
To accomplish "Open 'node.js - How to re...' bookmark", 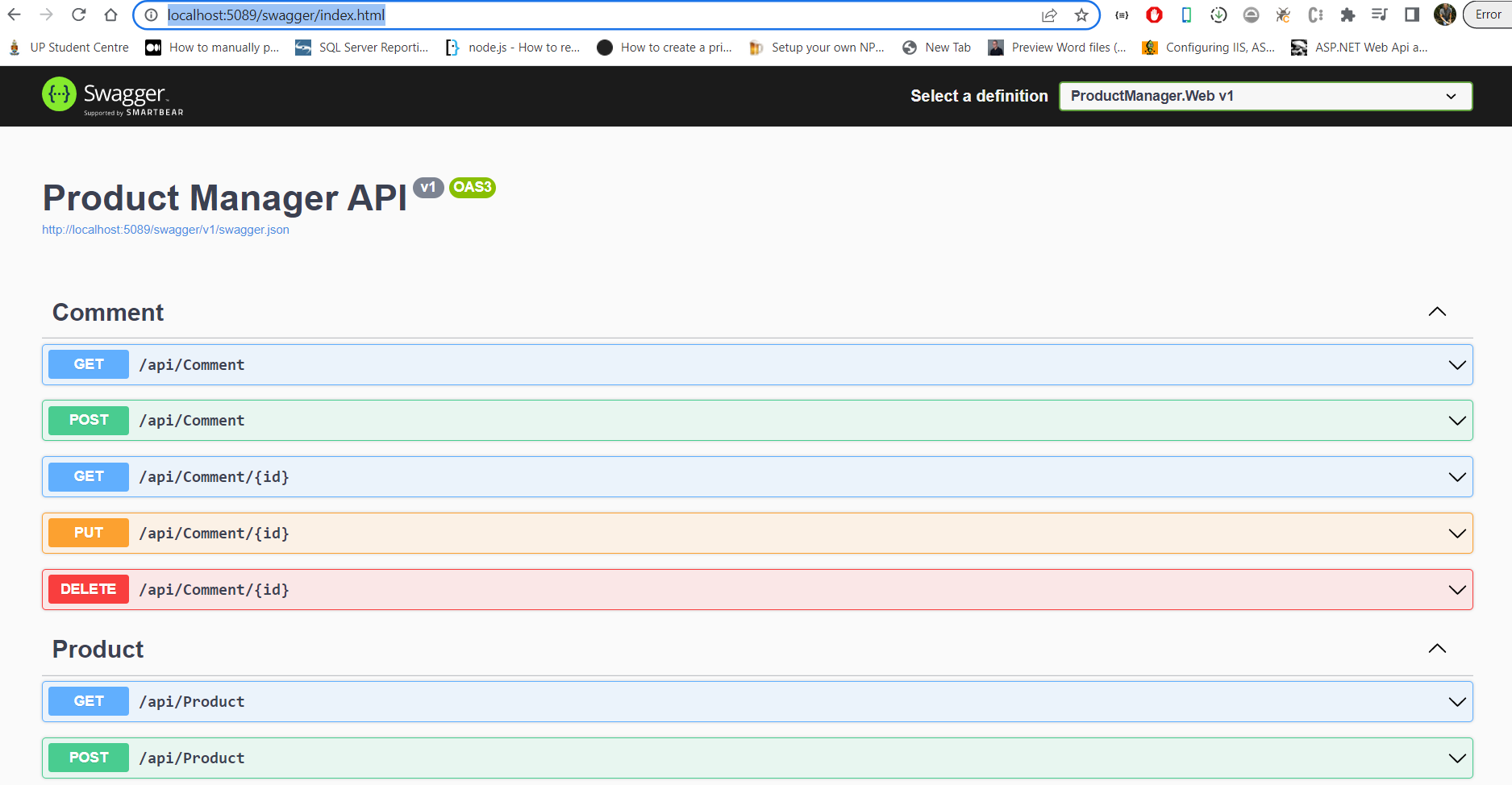I will pos(513,48).
